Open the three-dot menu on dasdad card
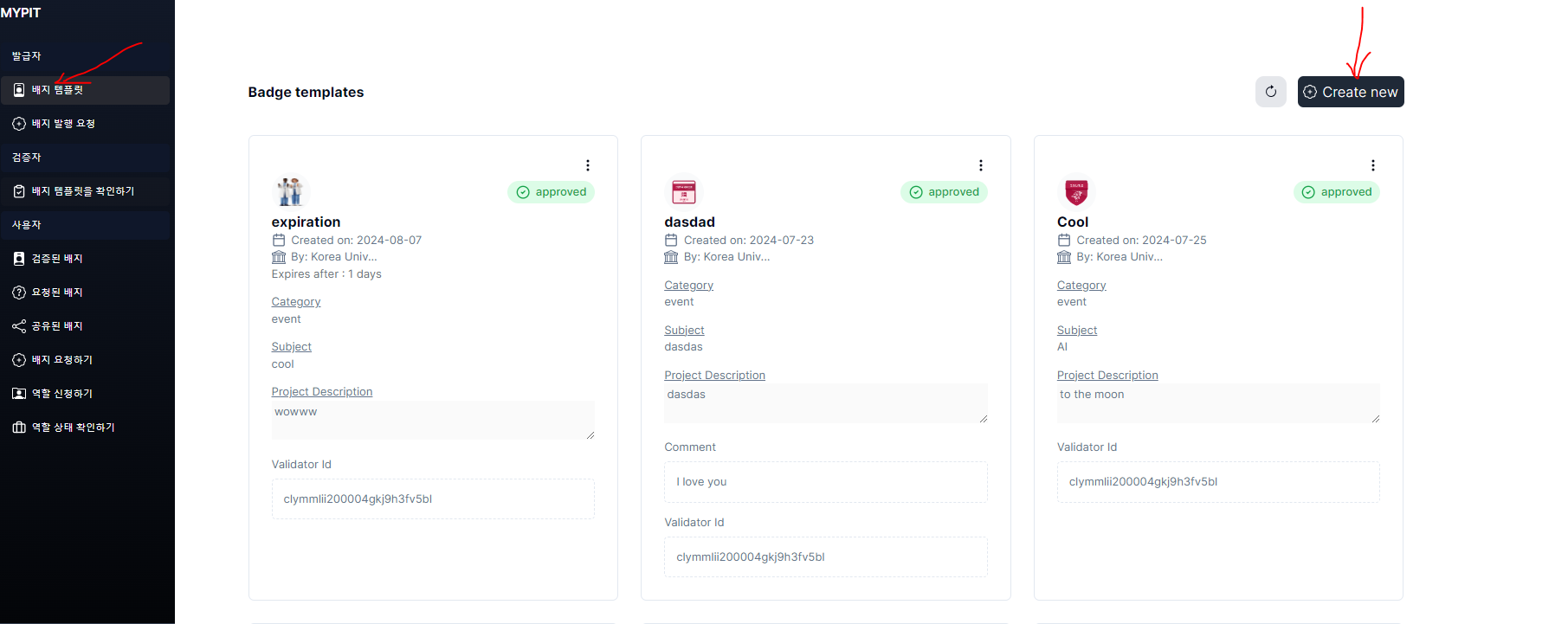This screenshot has width=1568, height=624. point(980,165)
